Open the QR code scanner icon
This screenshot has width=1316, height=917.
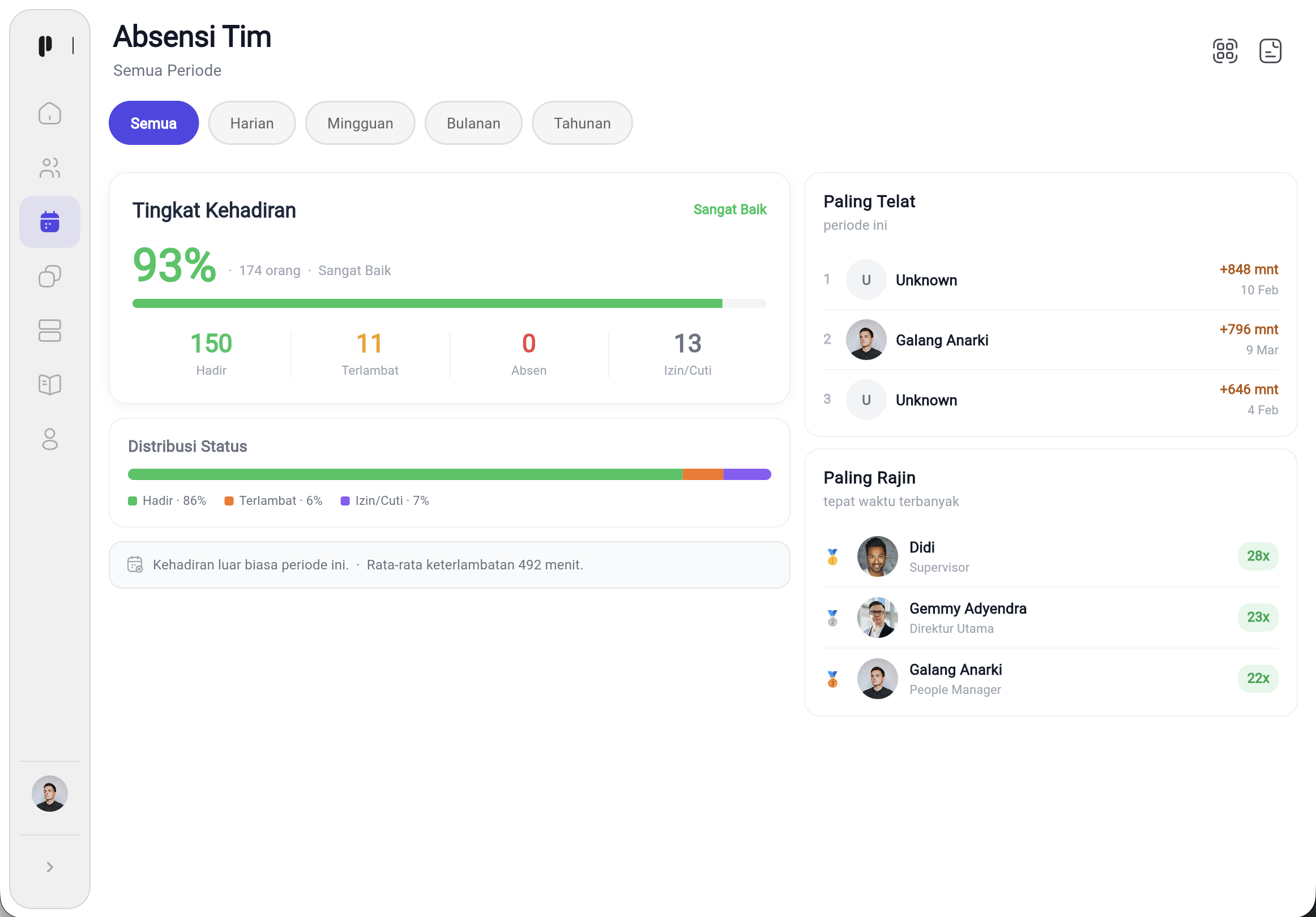(x=1225, y=51)
